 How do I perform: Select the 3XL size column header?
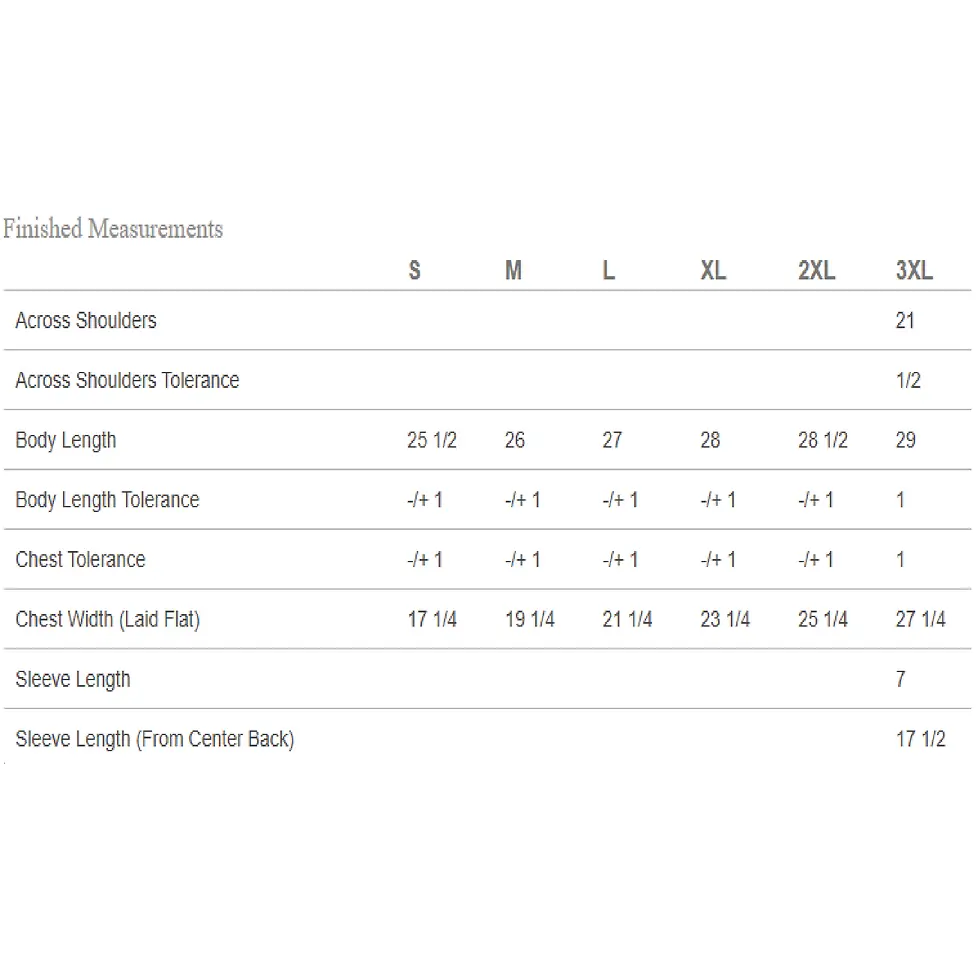(914, 271)
